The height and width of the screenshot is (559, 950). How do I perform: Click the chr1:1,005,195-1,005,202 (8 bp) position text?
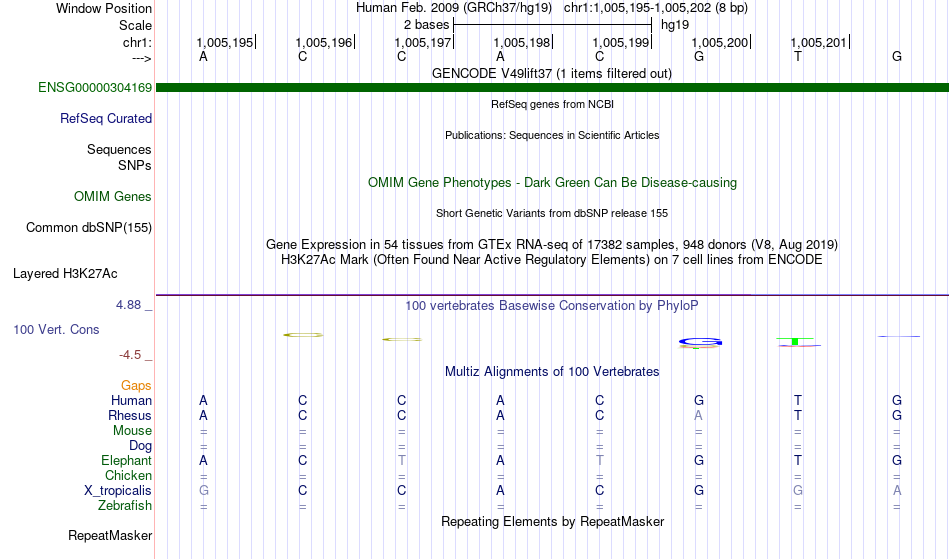click(x=656, y=8)
